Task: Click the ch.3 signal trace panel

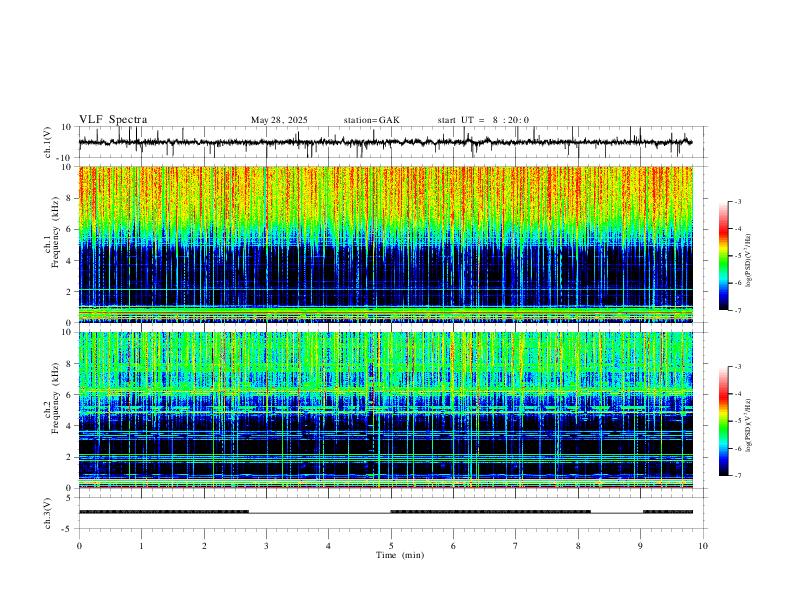Action: (391, 513)
